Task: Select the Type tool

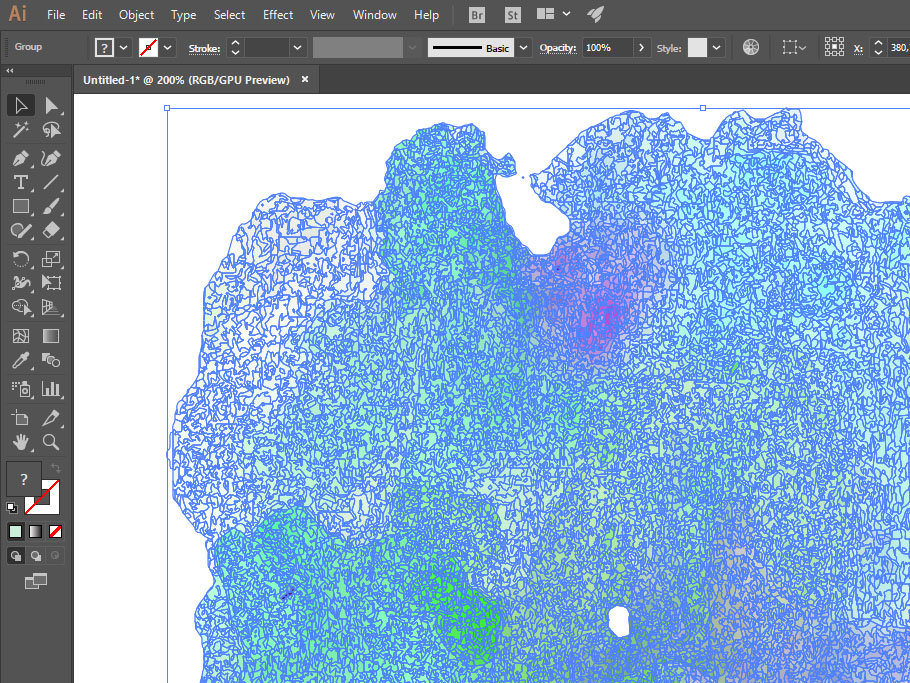Action: pyautogui.click(x=20, y=182)
